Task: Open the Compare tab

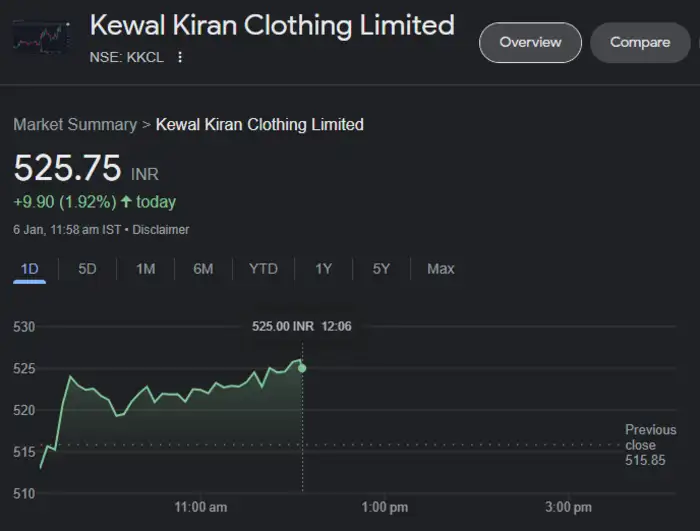Action: point(640,42)
